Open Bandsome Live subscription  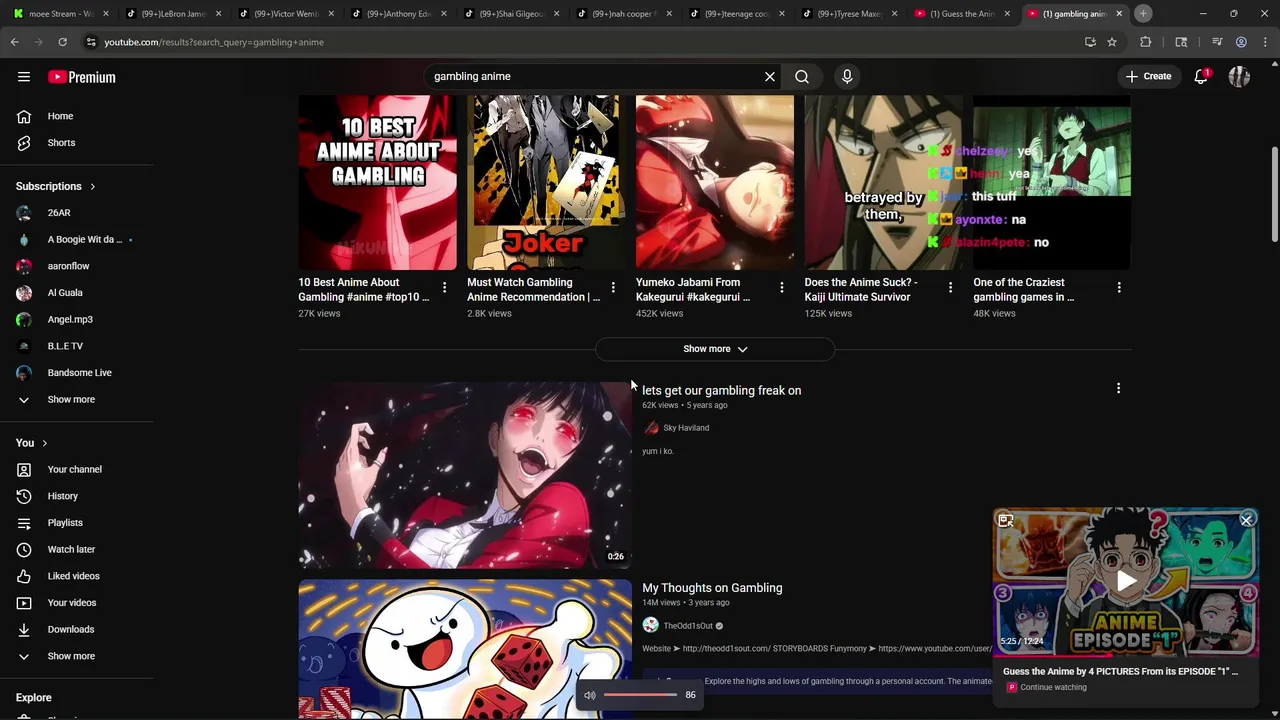(77, 373)
